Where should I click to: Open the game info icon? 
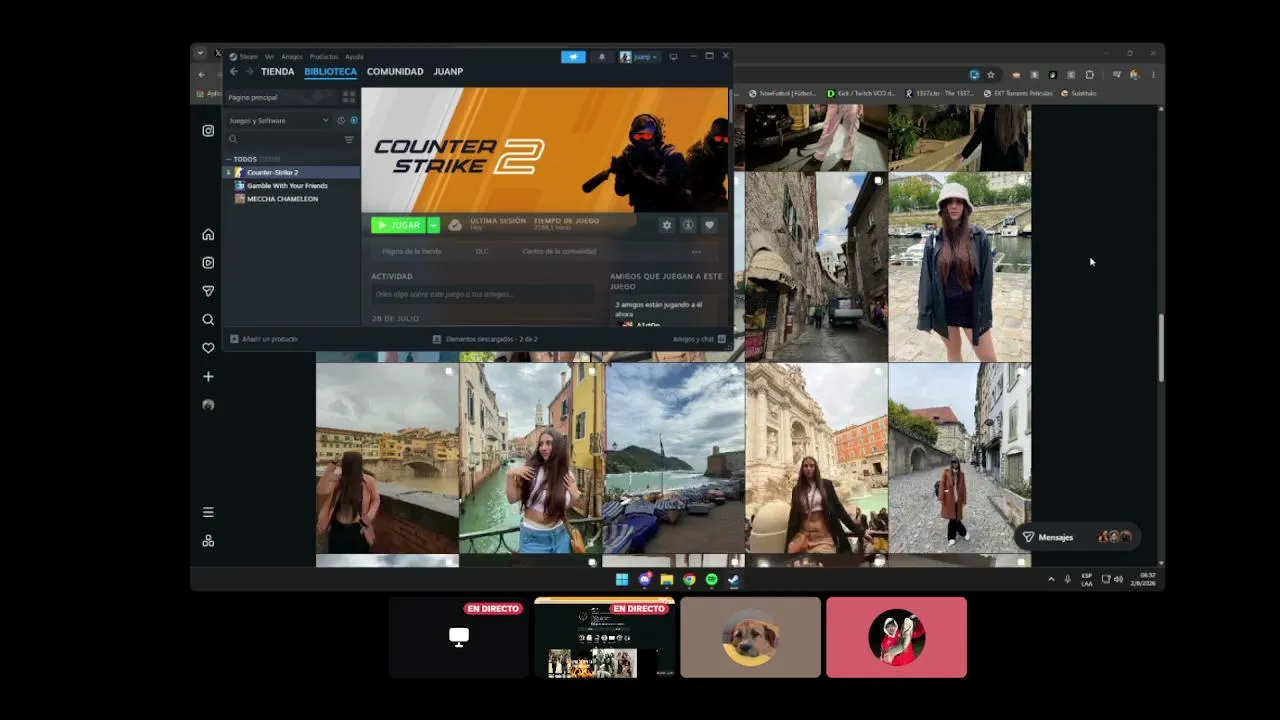[688, 225]
